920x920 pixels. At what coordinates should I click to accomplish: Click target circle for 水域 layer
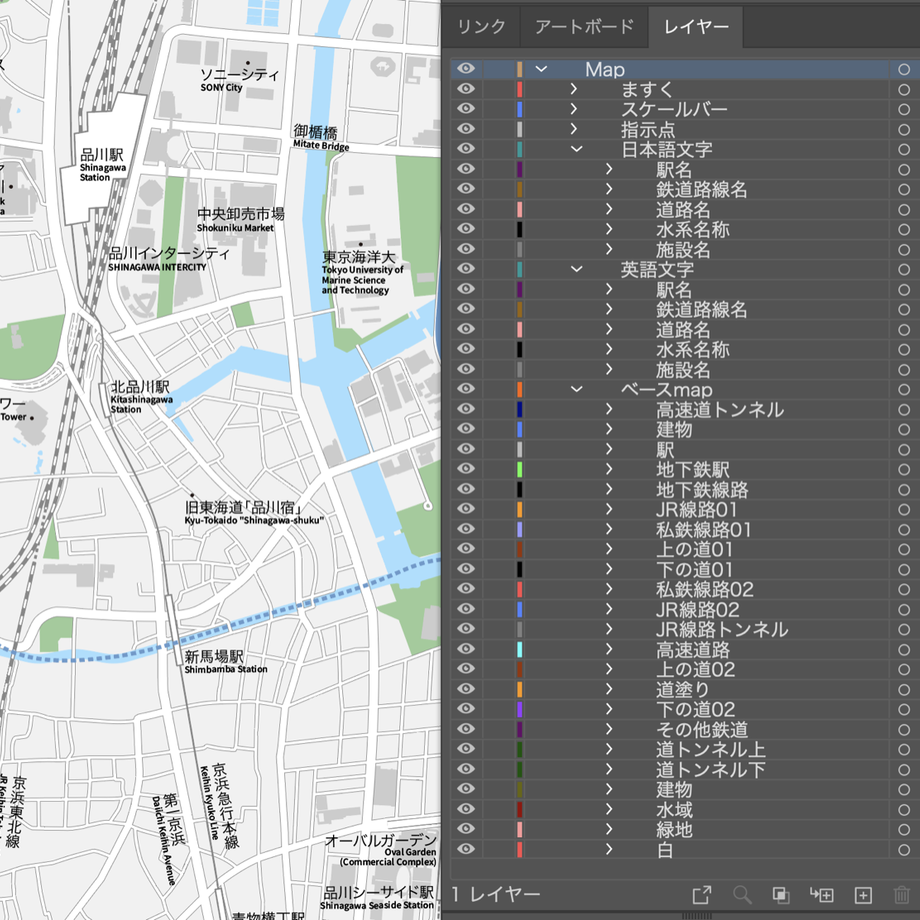(x=904, y=810)
